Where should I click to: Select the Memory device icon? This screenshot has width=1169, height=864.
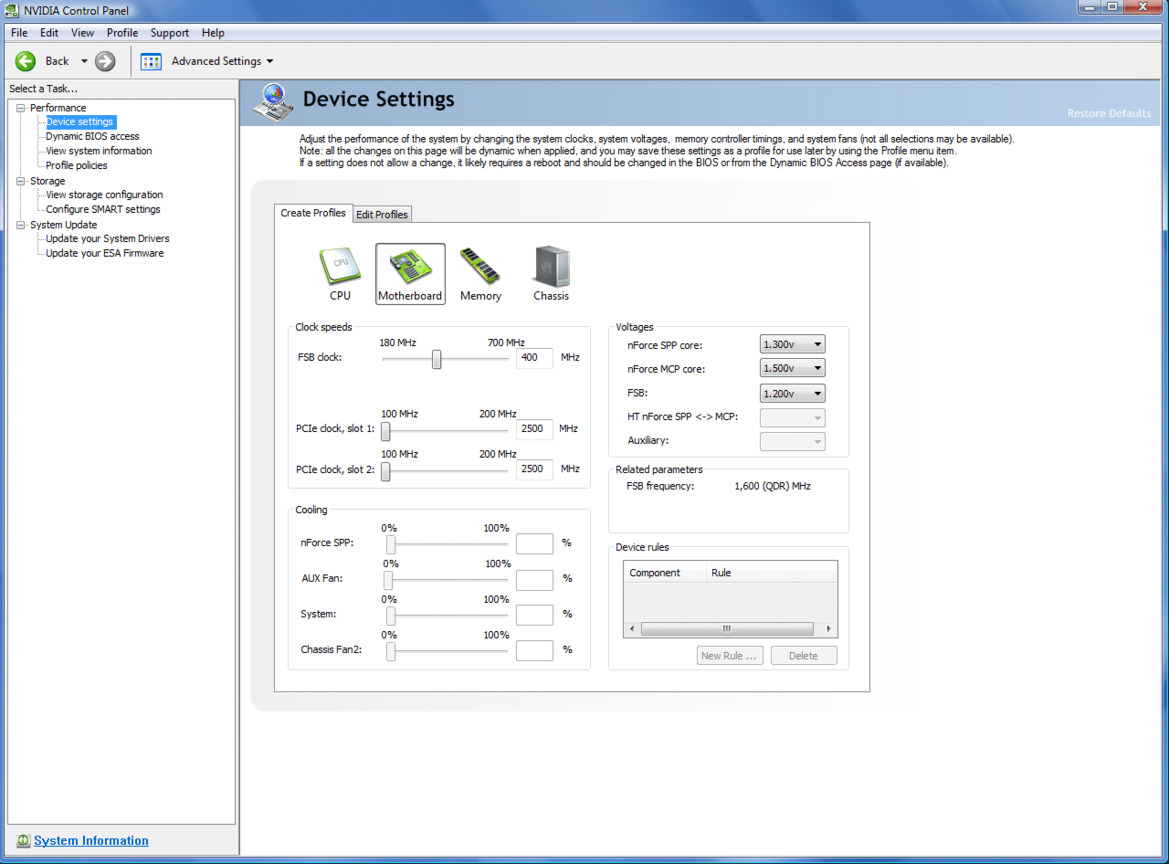(x=480, y=274)
